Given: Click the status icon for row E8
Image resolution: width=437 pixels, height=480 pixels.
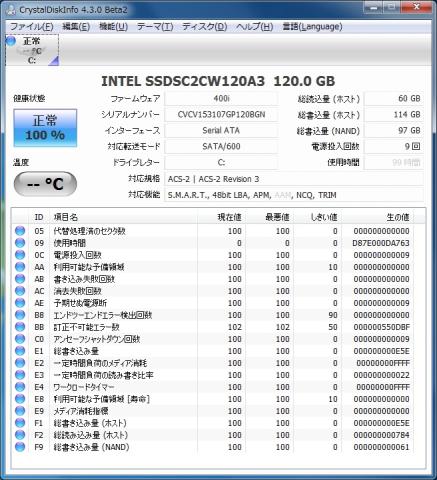Looking at the screenshot, I should point(20,399).
